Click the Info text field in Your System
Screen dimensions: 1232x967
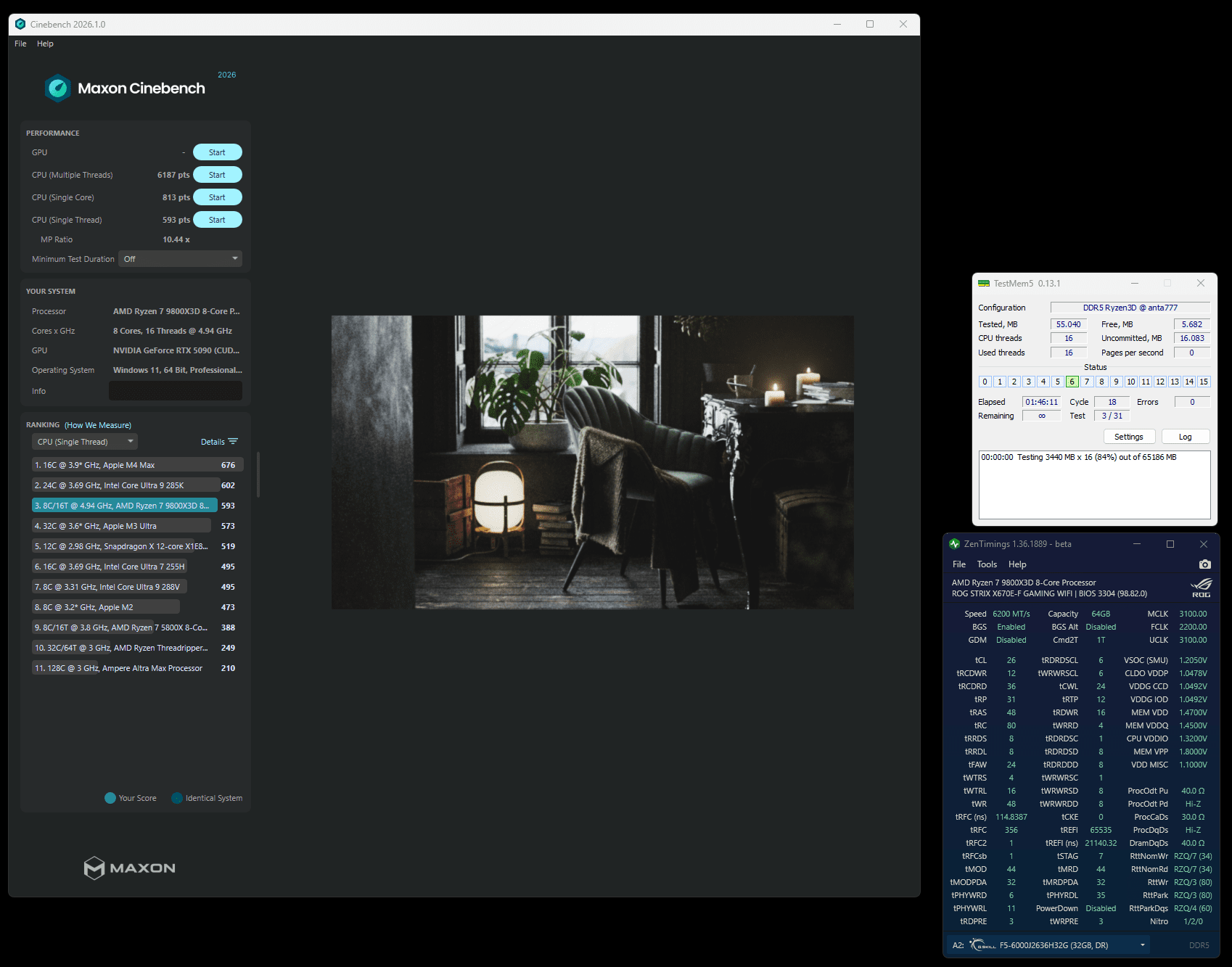tap(176, 391)
